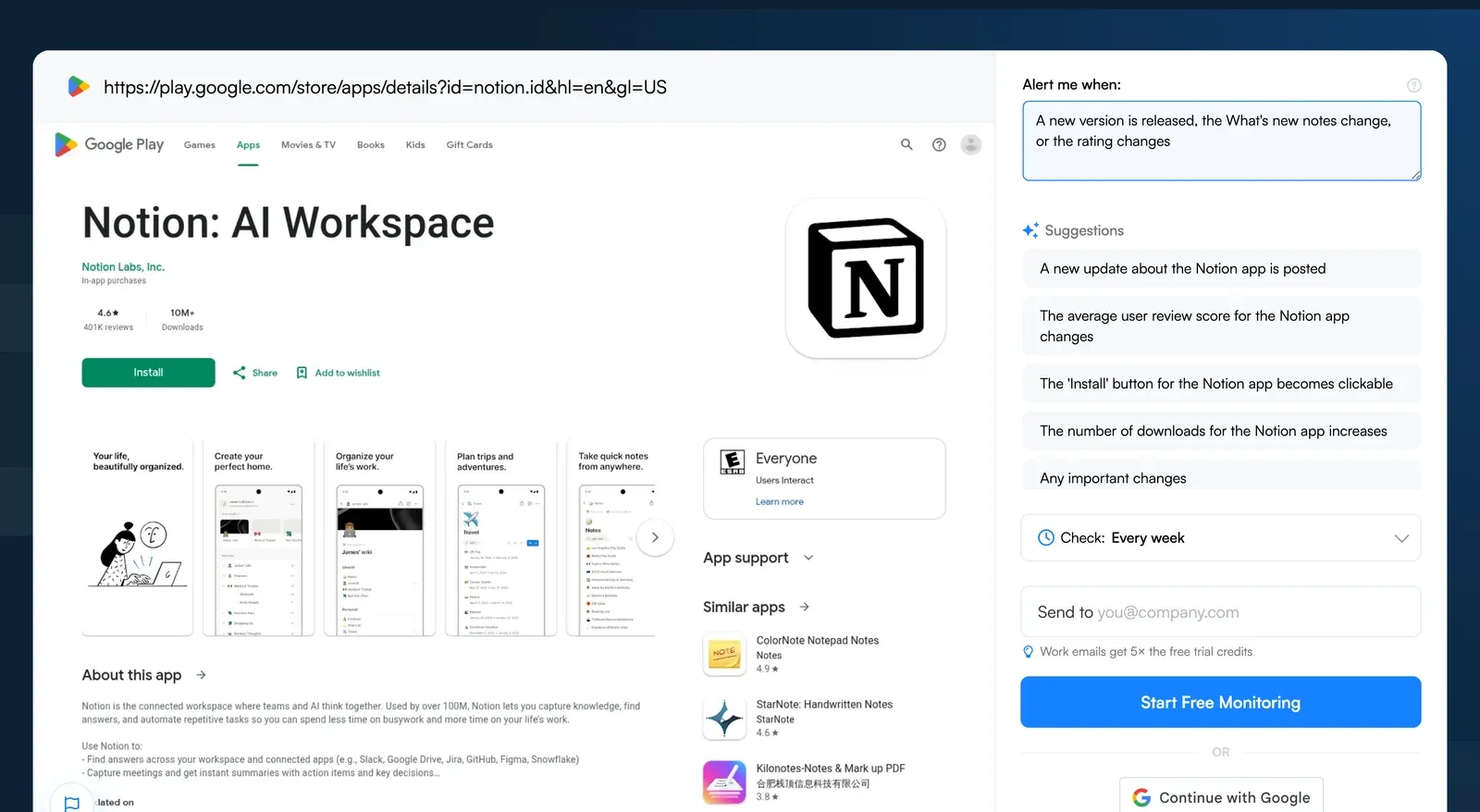Click the flag icon at page bottom
The width and height of the screenshot is (1480, 812).
pos(72,804)
